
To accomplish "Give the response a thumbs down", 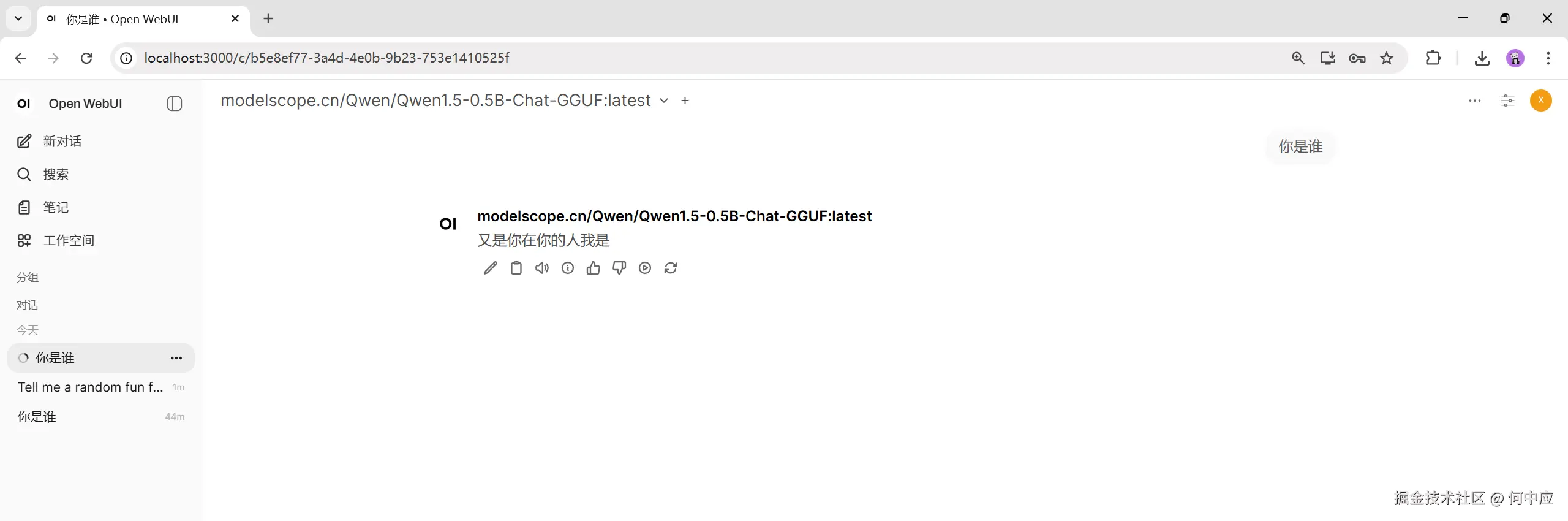I will [x=619, y=268].
